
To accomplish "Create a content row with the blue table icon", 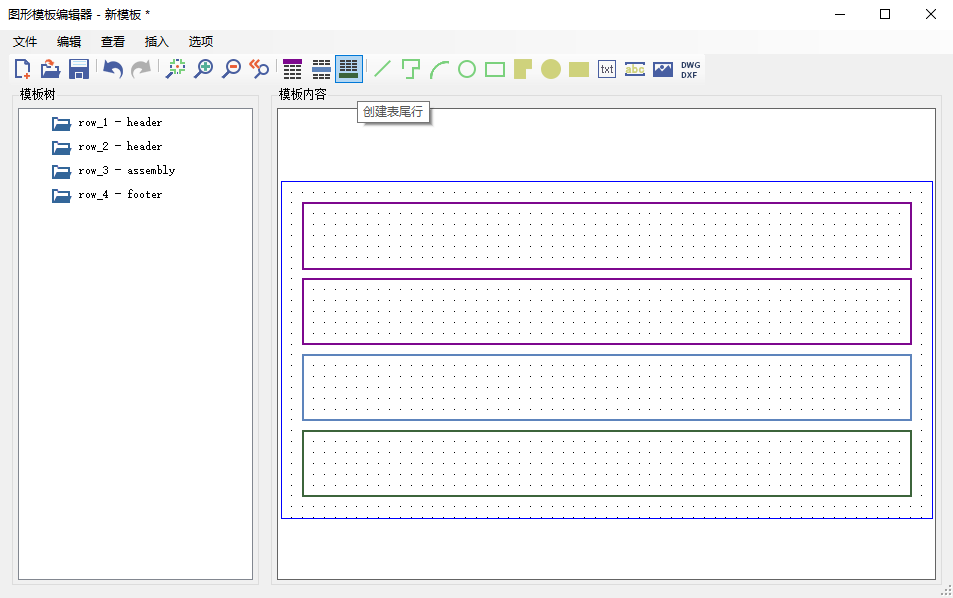I will 321,69.
